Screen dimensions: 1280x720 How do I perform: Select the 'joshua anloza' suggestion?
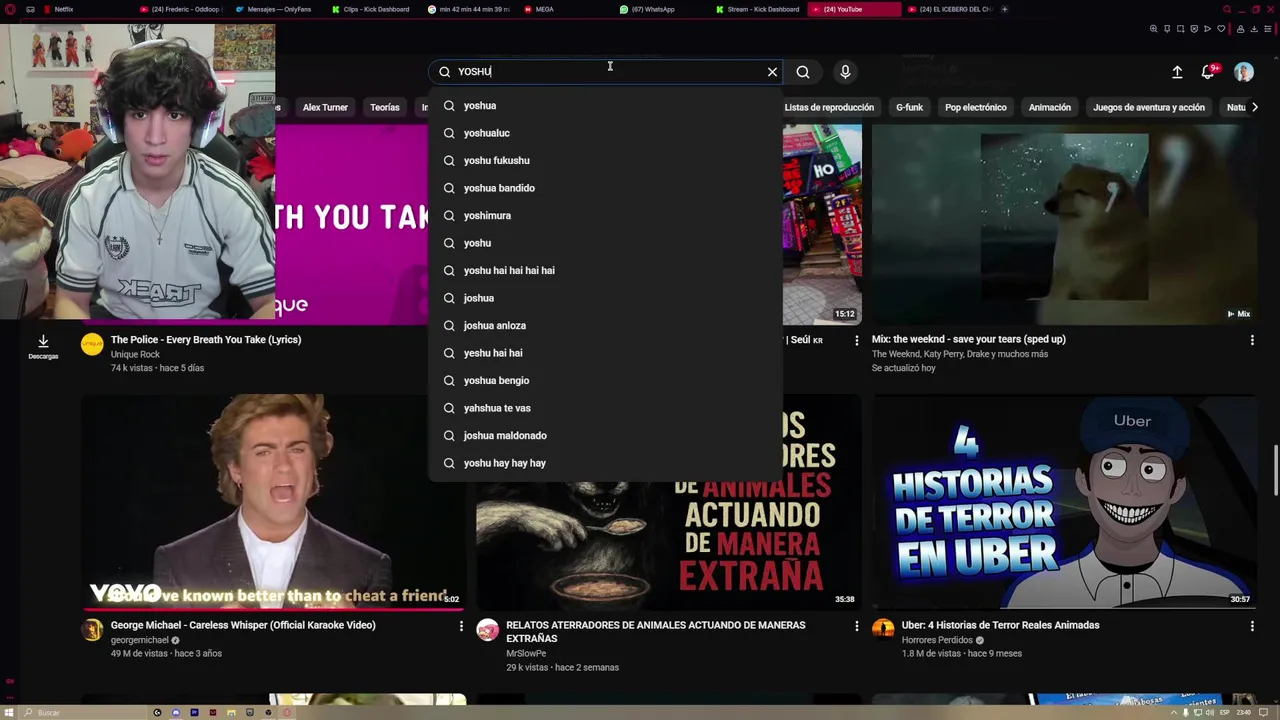[606, 326]
